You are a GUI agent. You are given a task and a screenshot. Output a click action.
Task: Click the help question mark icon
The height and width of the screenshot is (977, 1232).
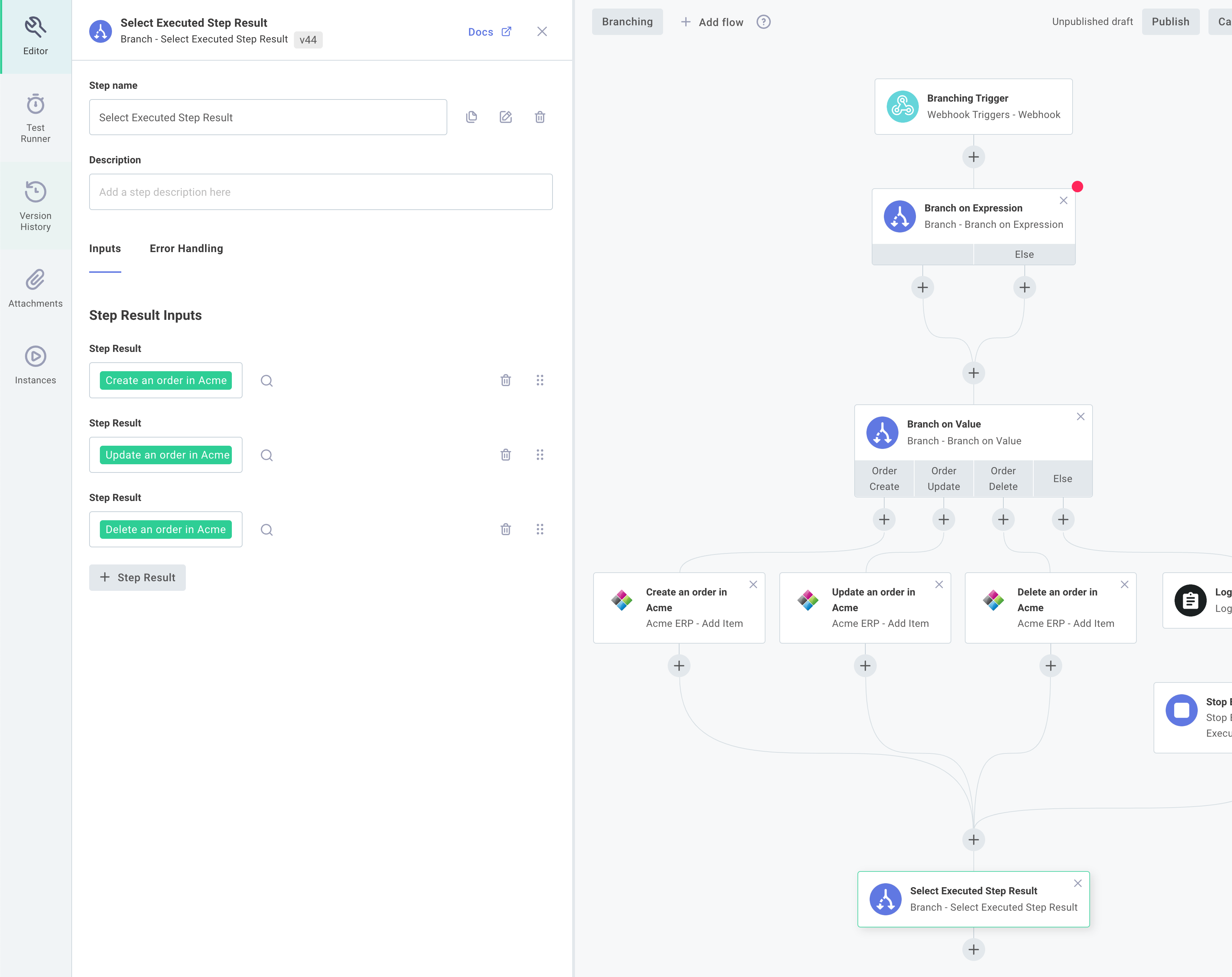(763, 22)
